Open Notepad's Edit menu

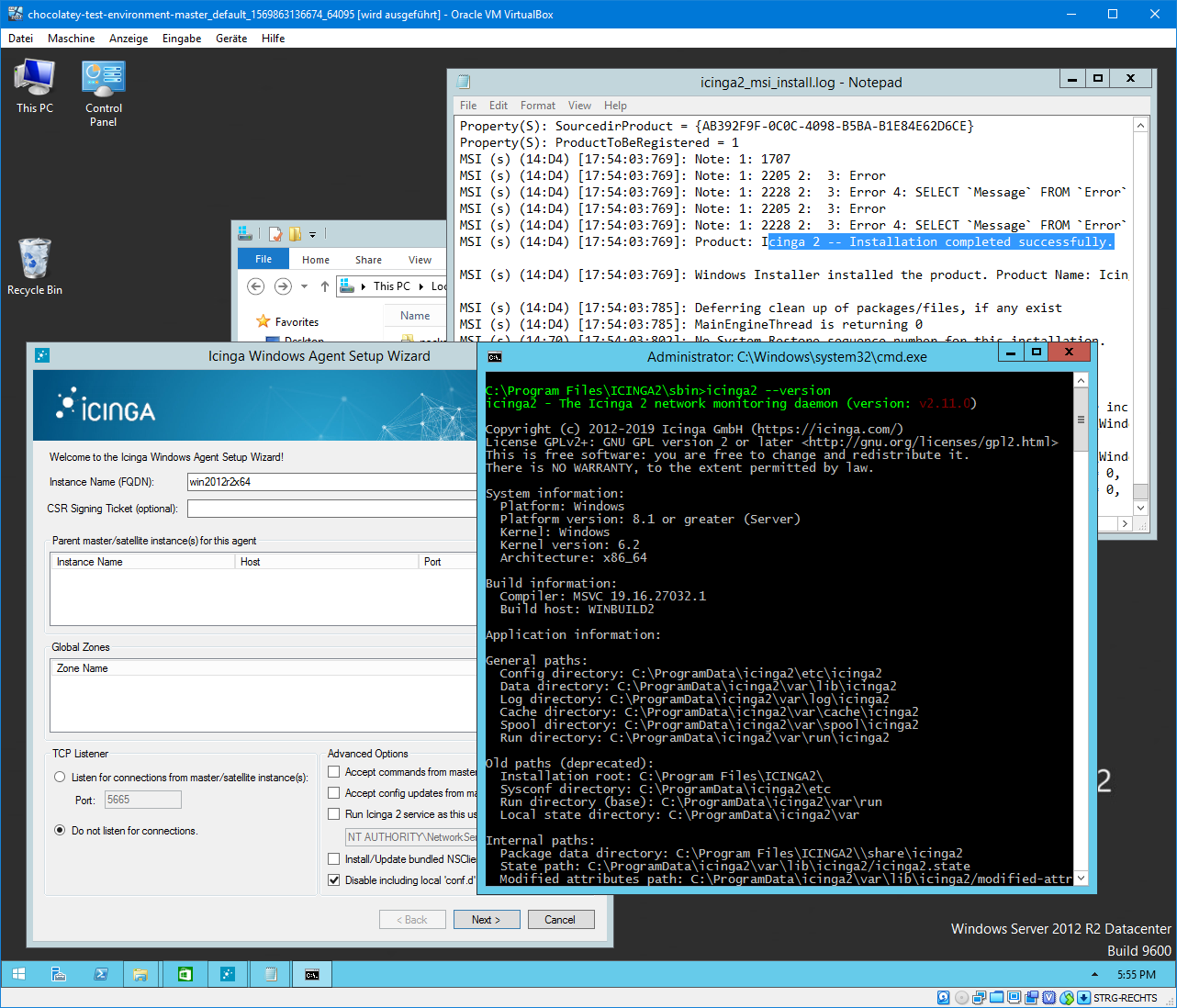point(499,106)
